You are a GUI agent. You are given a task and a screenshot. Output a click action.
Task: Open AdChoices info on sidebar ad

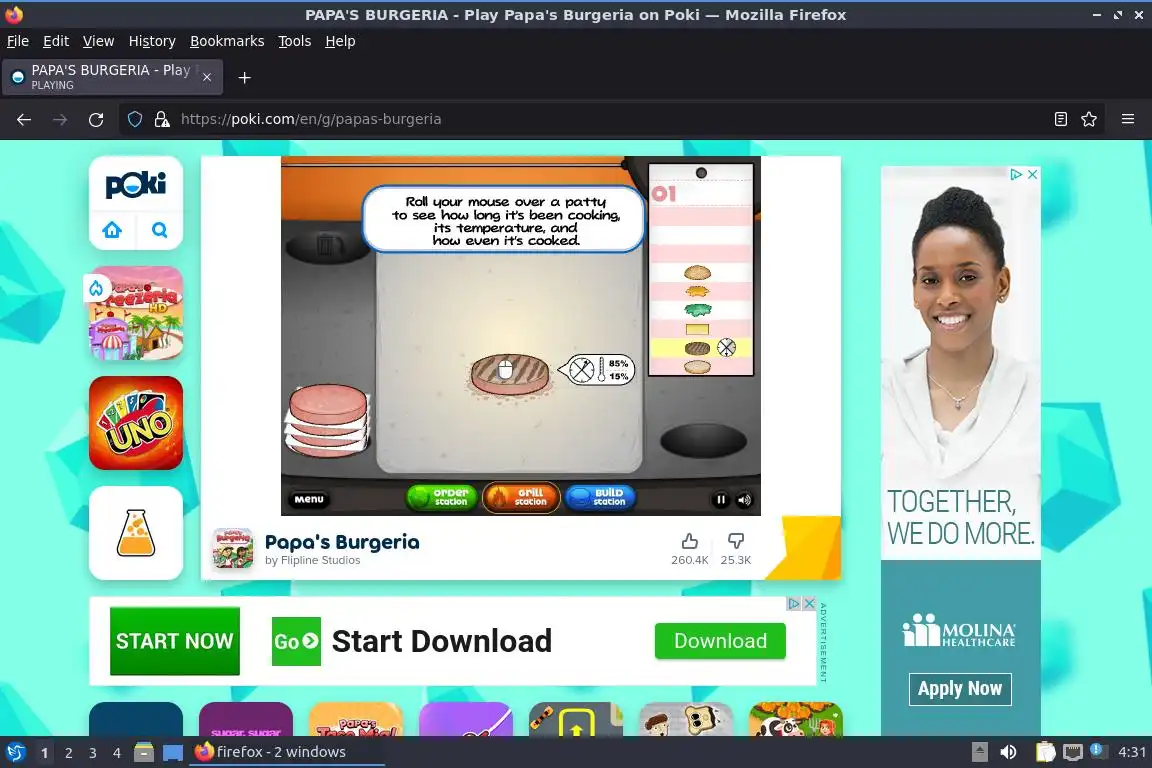1016,174
